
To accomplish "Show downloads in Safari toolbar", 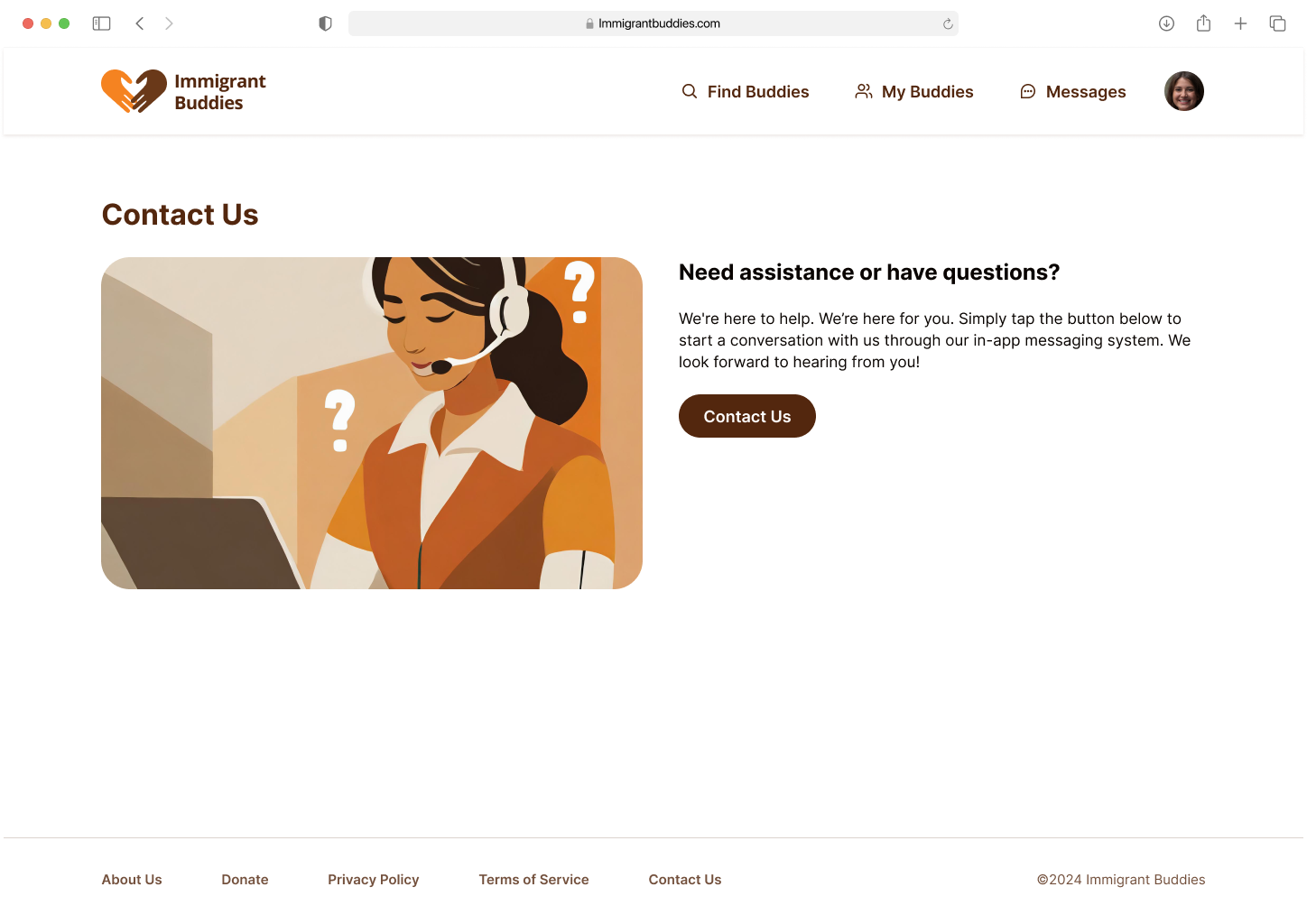I will [x=1166, y=23].
